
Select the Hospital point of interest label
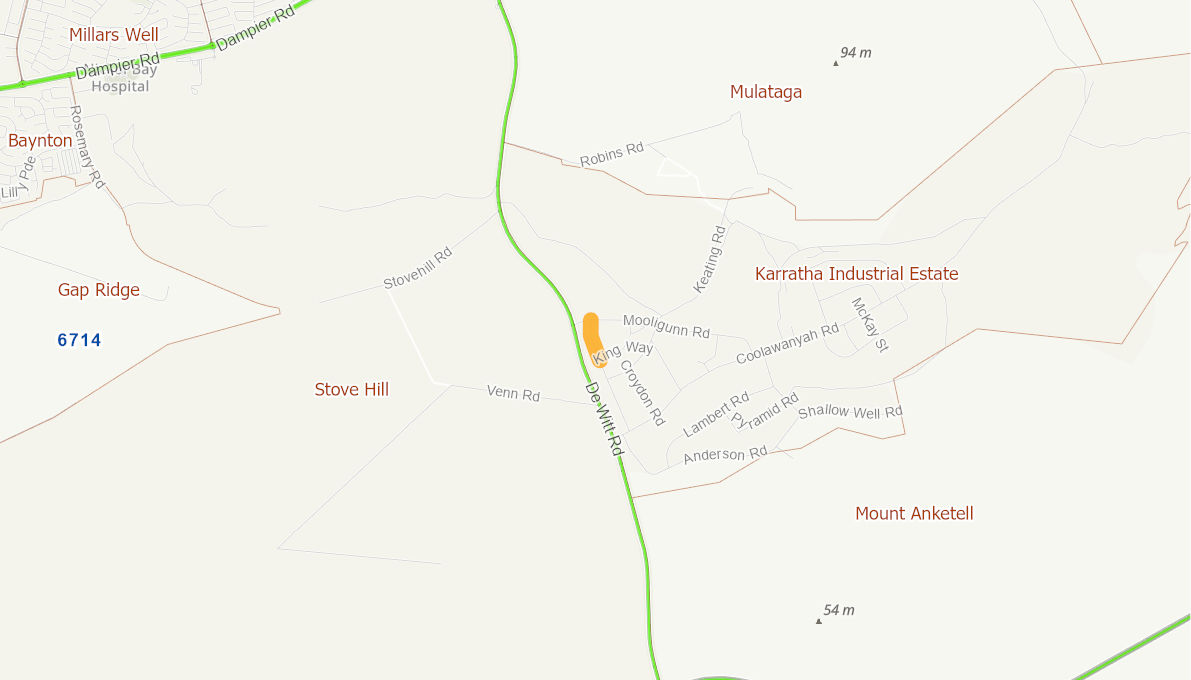(x=120, y=87)
